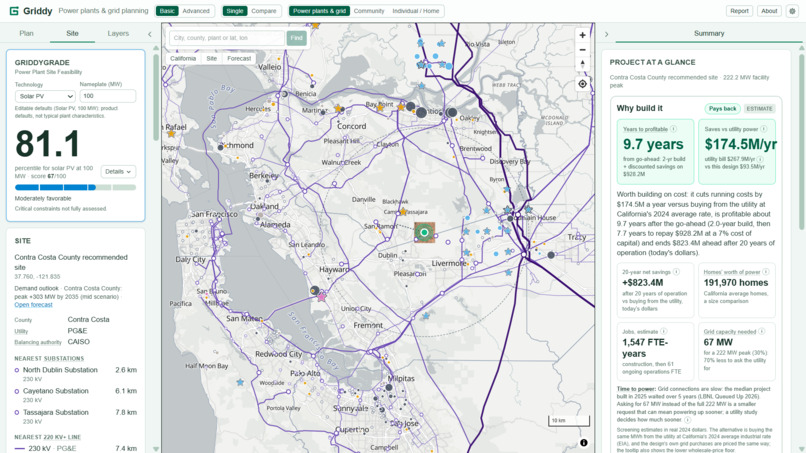806x453 pixels.
Task: Collapse the left panel chevron
Action: [x=150, y=34]
